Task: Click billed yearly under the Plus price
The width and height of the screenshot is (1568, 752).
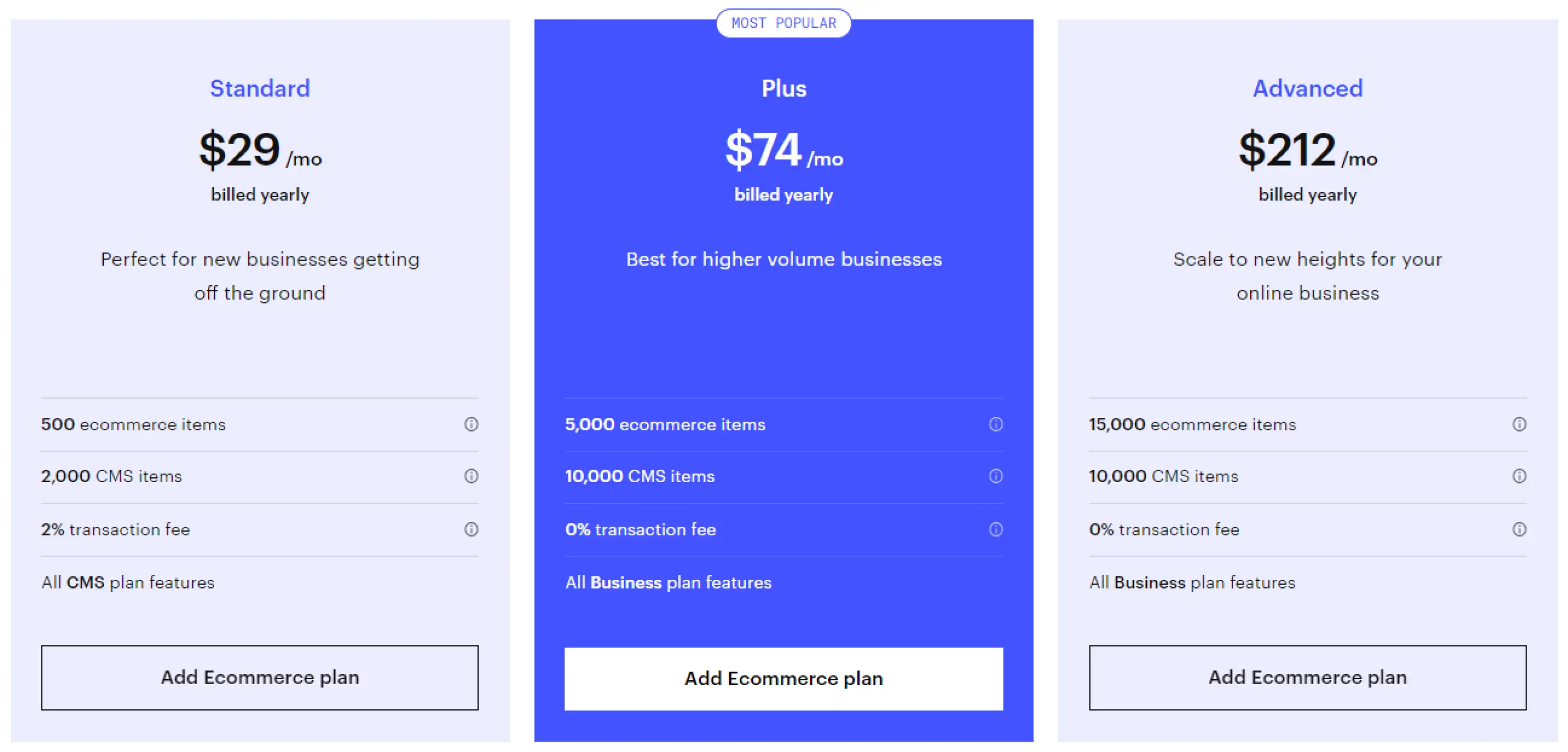Action: click(784, 195)
